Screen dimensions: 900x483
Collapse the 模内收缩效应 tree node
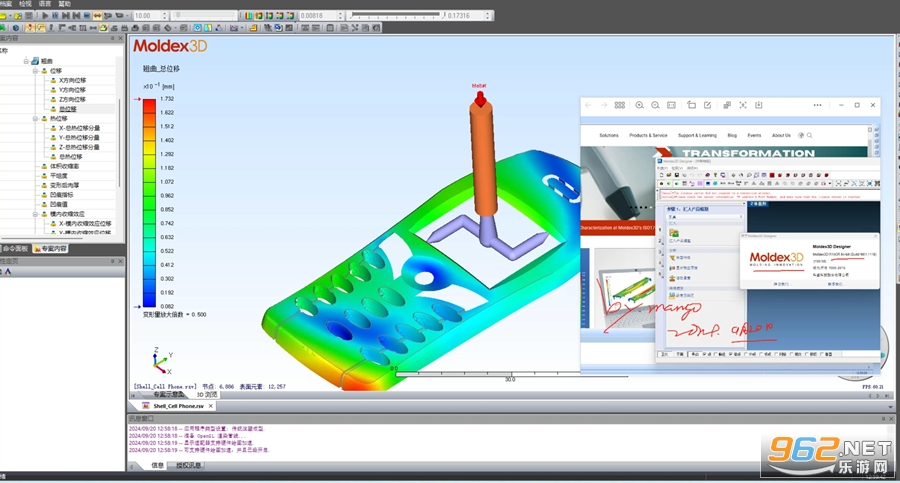pos(36,214)
